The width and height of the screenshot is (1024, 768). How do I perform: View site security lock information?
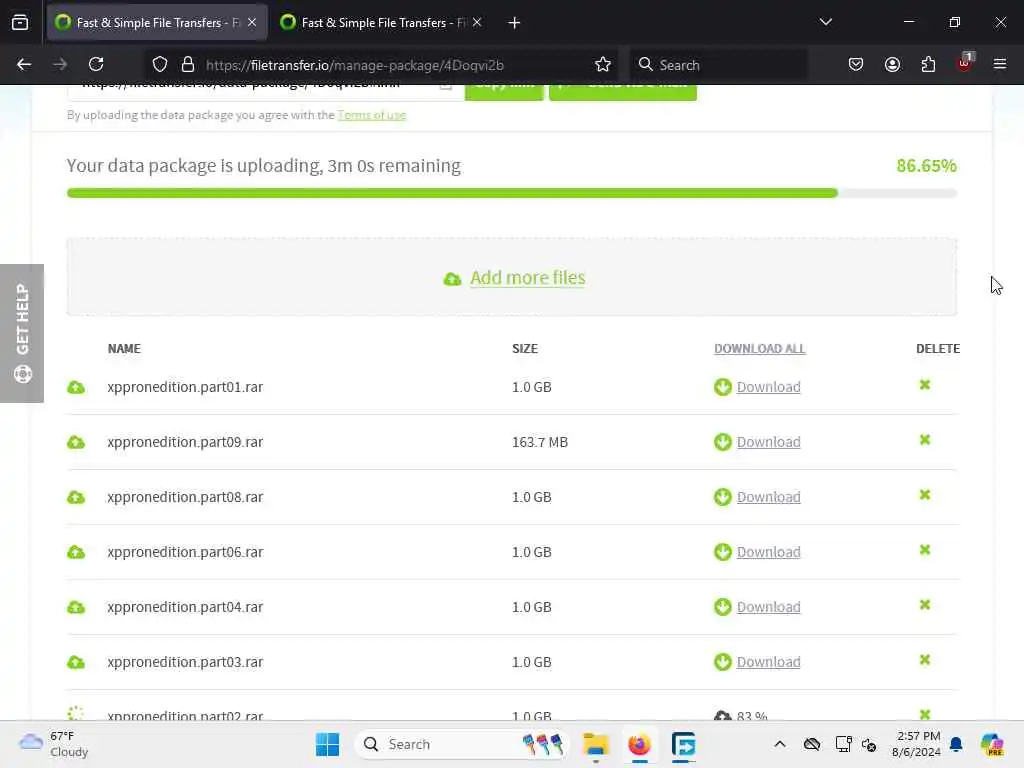click(x=188, y=65)
